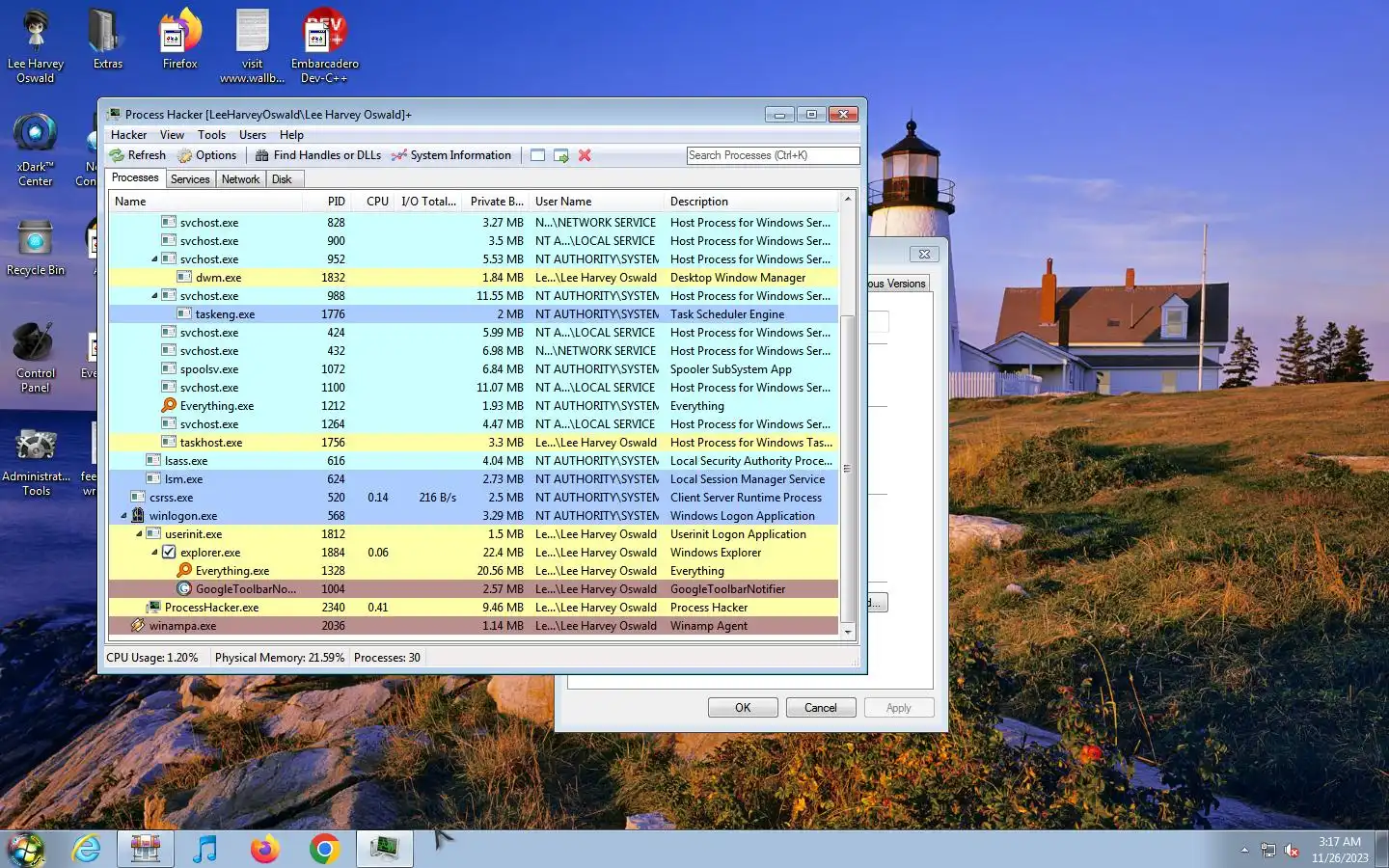Select the Control Panel desktop icon

click(36, 358)
